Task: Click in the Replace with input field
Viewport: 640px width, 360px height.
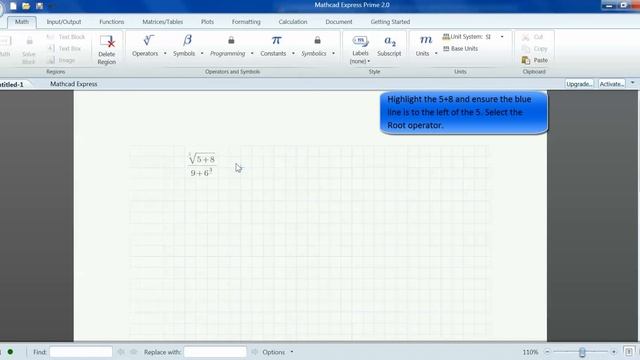Action: click(x=215, y=351)
